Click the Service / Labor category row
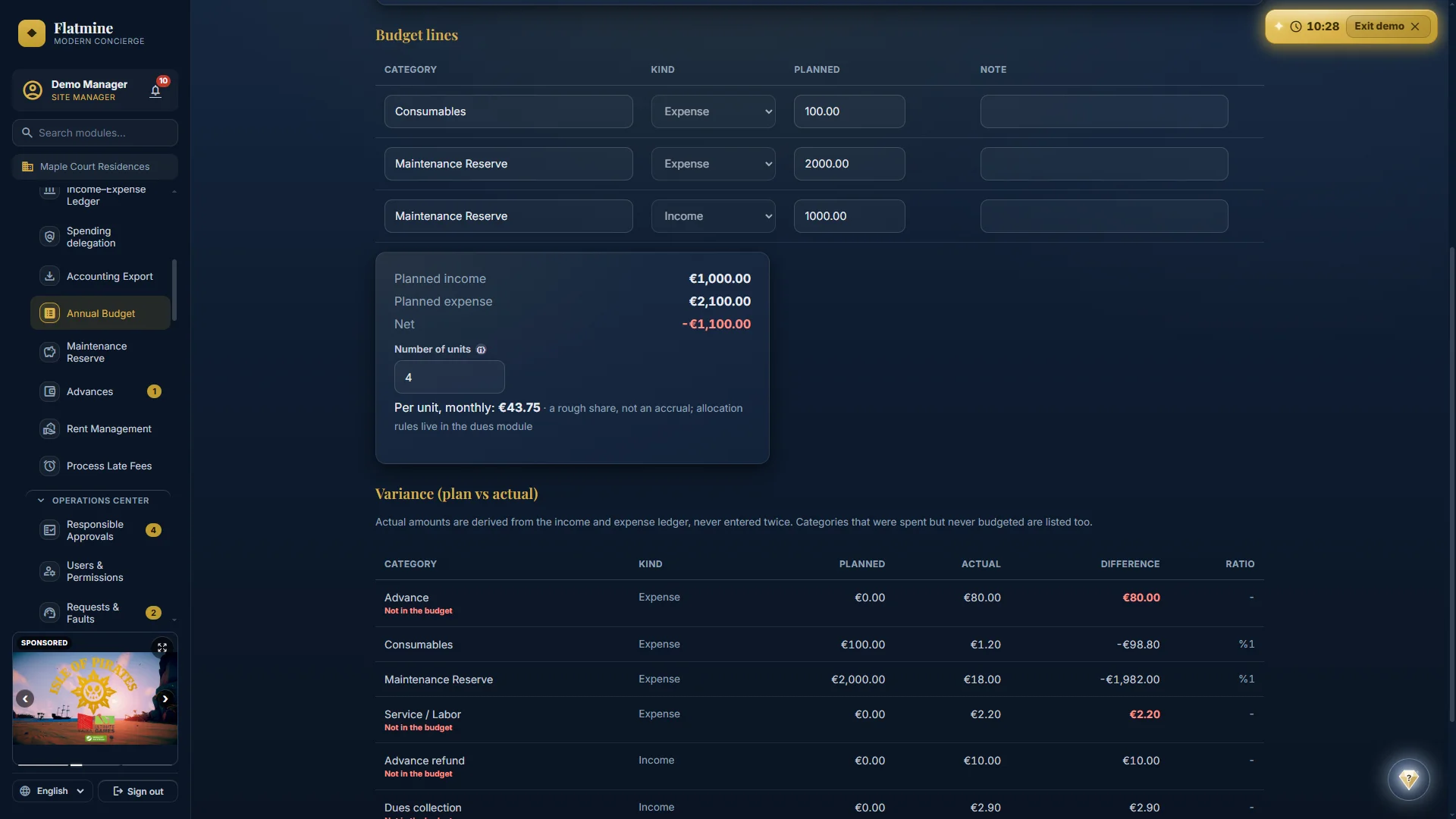1456x819 pixels. (819, 720)
